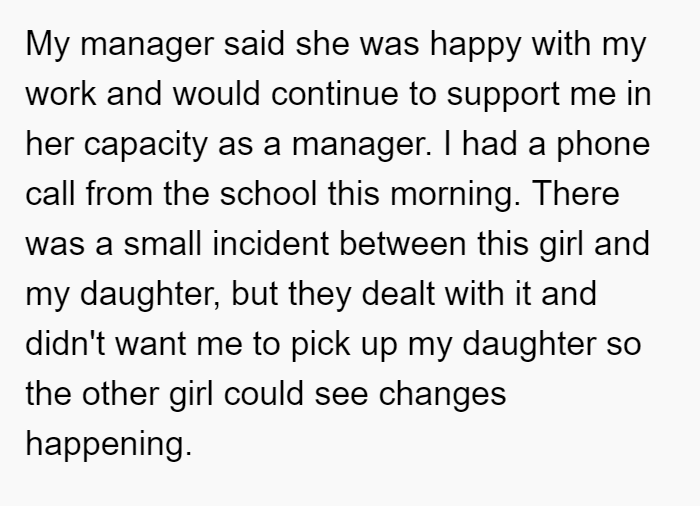Click the word "school" in fourth line
700x506 pixels.
pyautogui.click(x=268, y=194)
